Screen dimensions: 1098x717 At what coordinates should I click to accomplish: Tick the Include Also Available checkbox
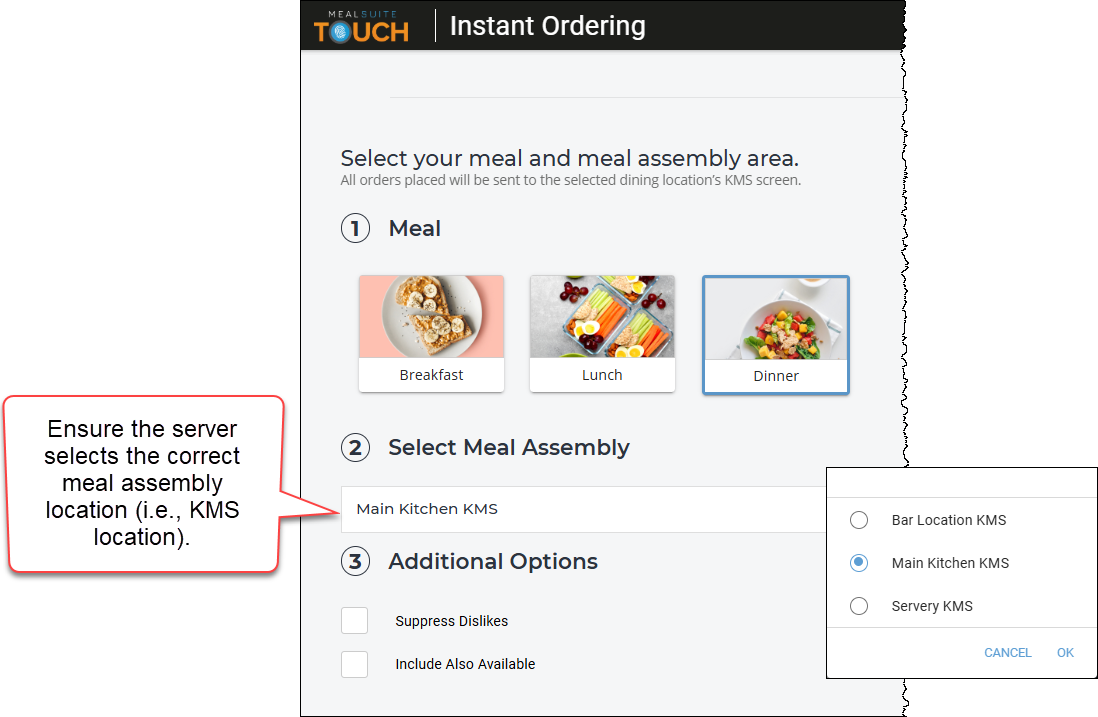[354, 664]
